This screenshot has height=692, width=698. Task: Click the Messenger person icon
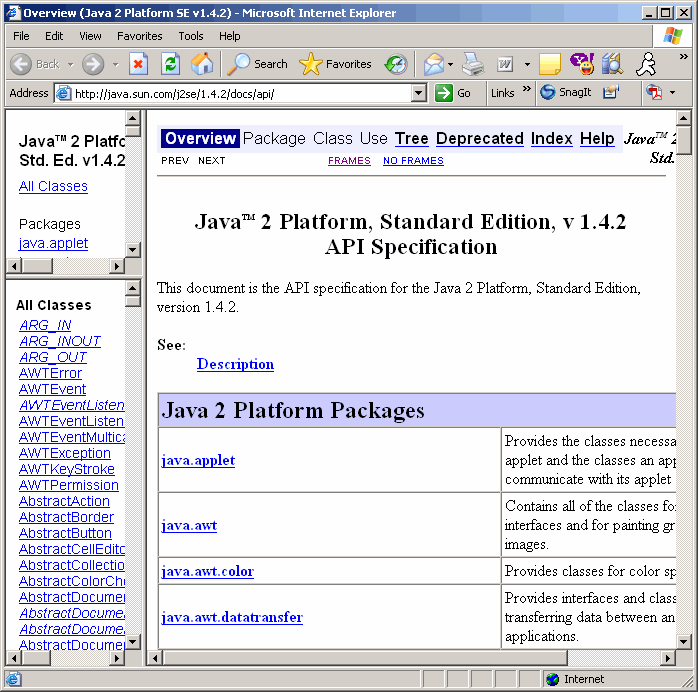(x=646, y=65)
